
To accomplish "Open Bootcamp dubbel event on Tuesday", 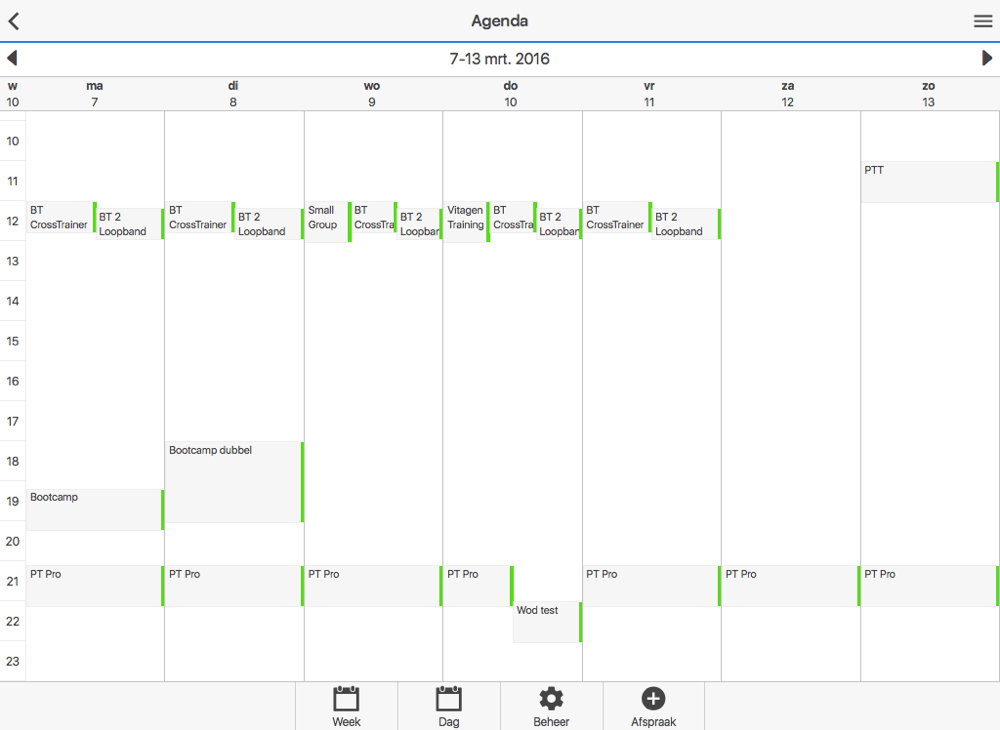I will (x=235, y=482).
